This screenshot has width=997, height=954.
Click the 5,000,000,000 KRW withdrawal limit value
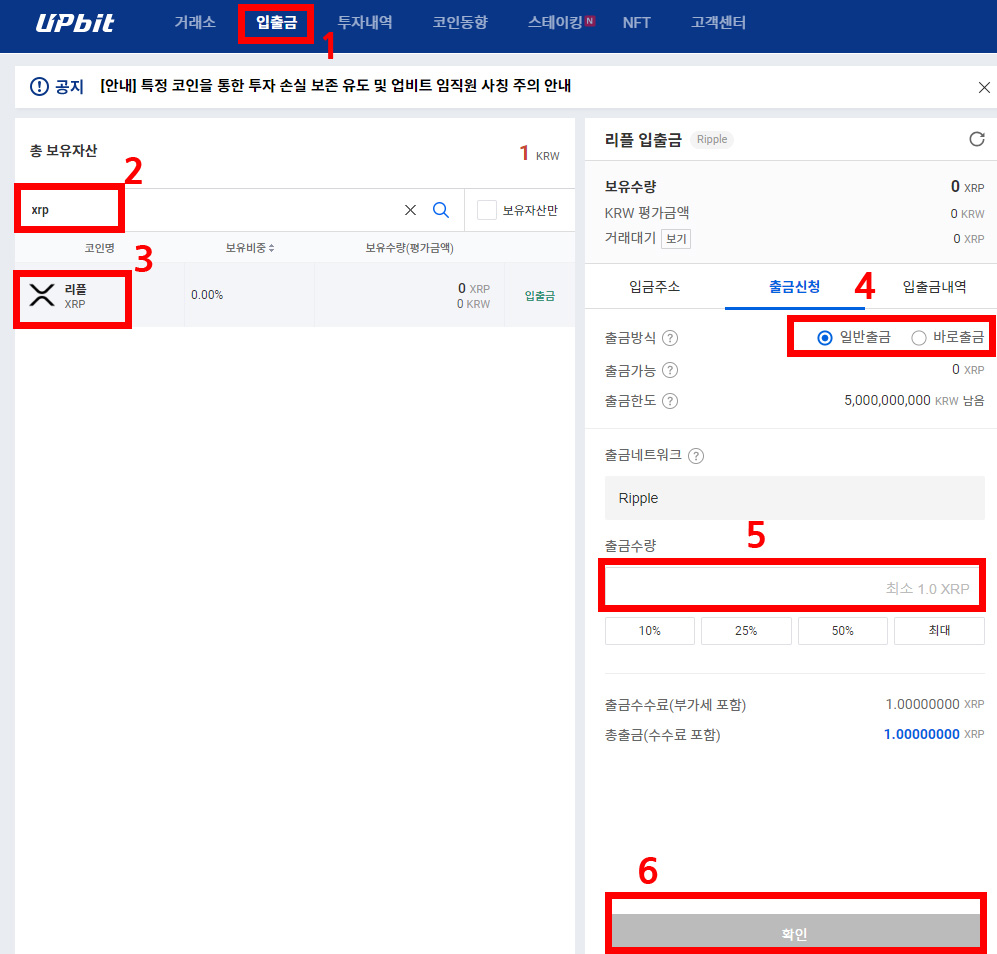[914, 401]
